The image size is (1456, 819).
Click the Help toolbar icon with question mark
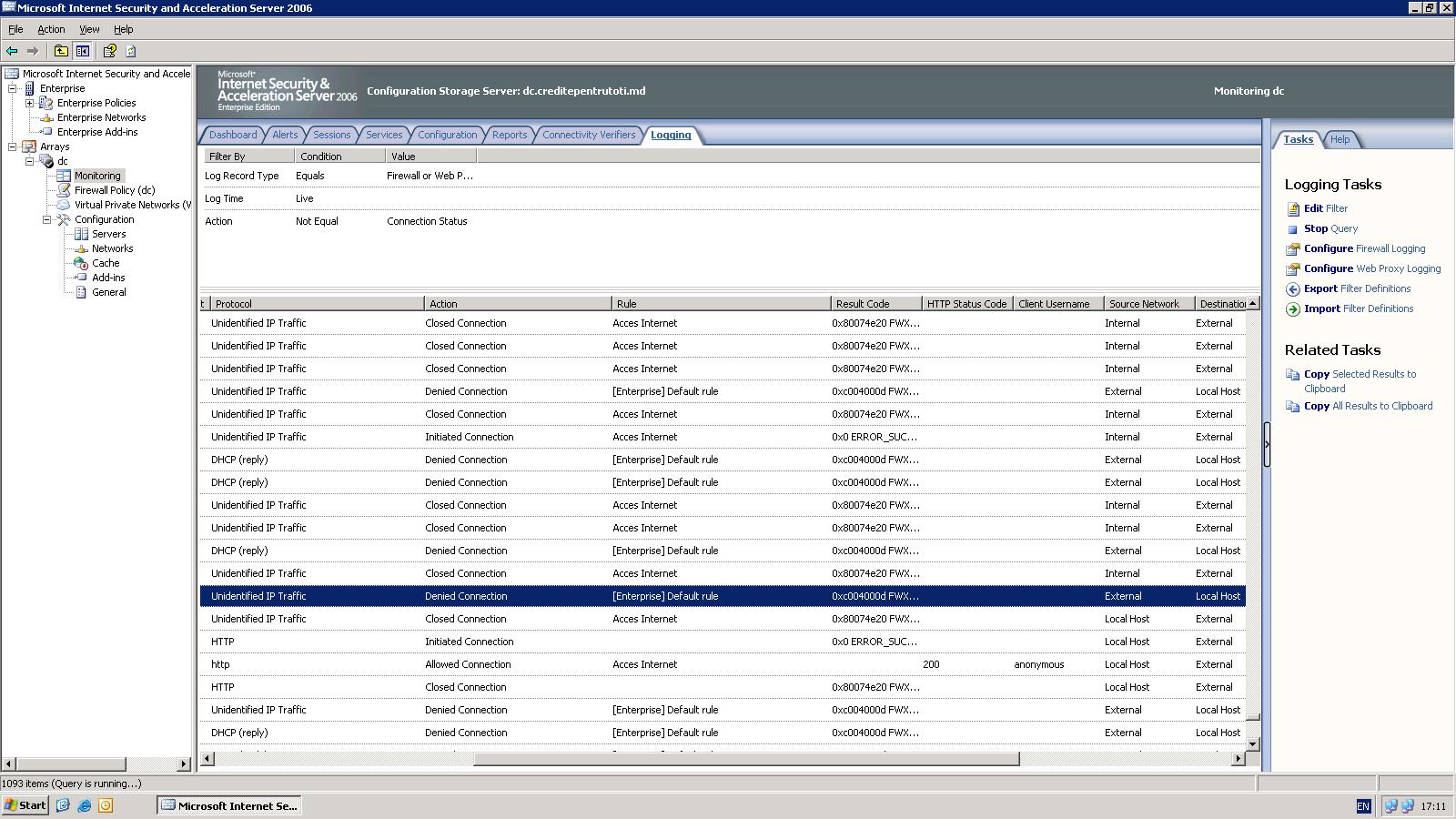click(109, 51)
